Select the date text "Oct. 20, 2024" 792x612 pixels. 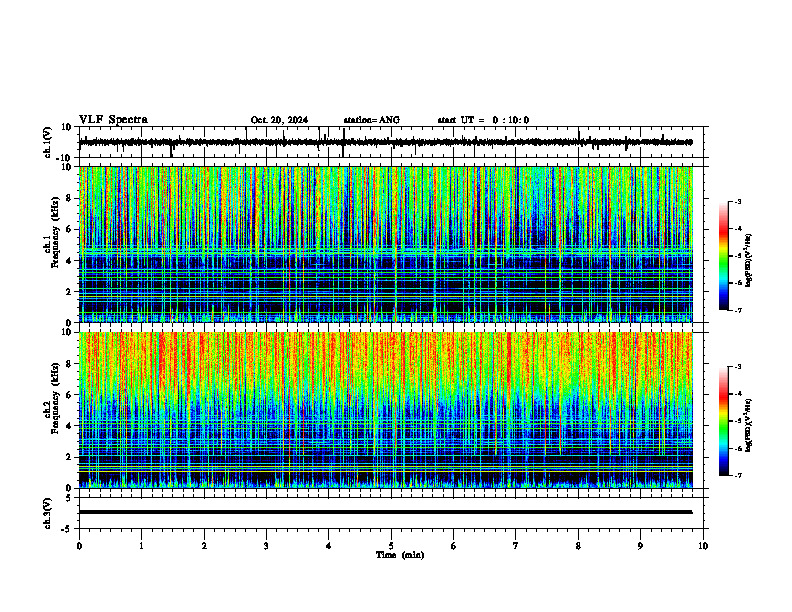[x=279, y=120]
